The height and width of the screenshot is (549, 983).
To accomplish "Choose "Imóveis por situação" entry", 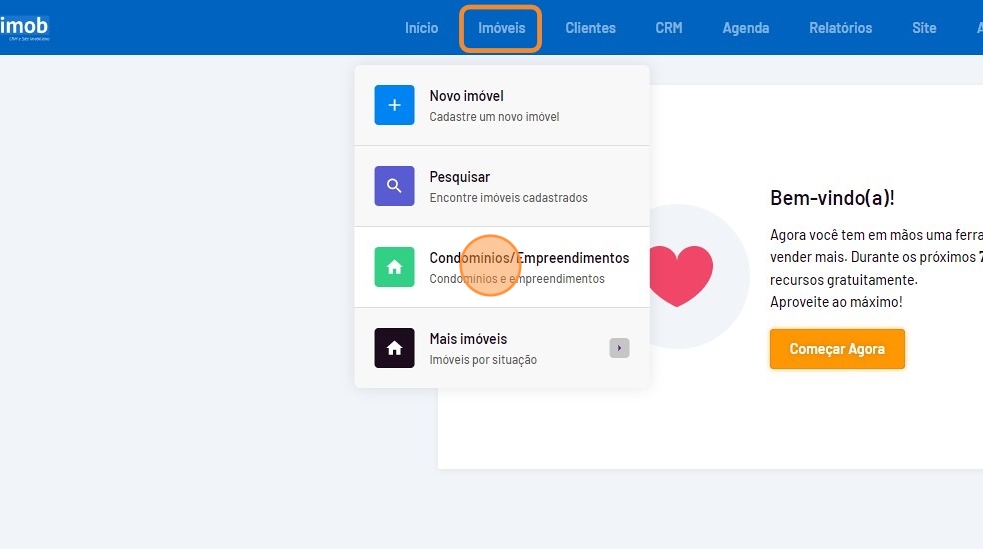I will pos(483,360).
